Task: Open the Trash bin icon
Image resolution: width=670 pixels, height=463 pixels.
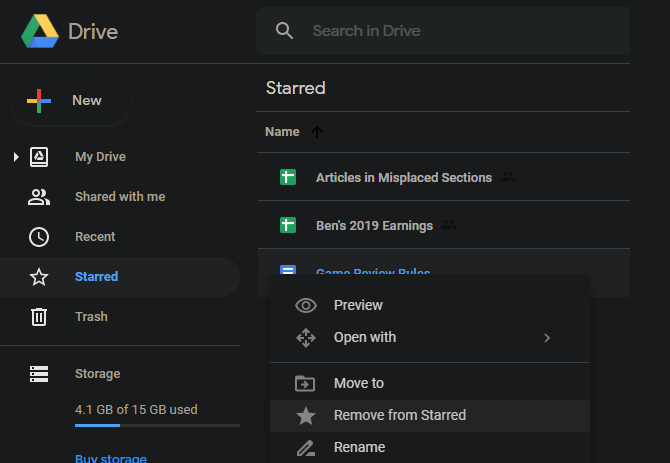Action: (x=39, y=317)
